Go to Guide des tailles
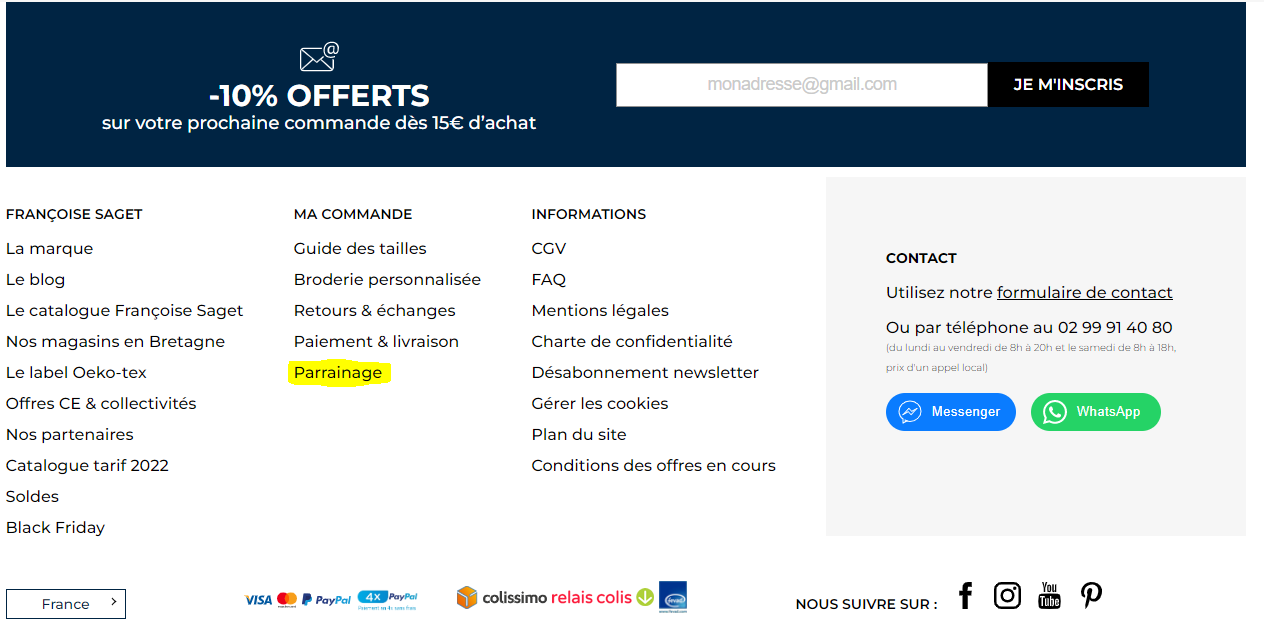The image size is (1264, 642). pos(360,249)
